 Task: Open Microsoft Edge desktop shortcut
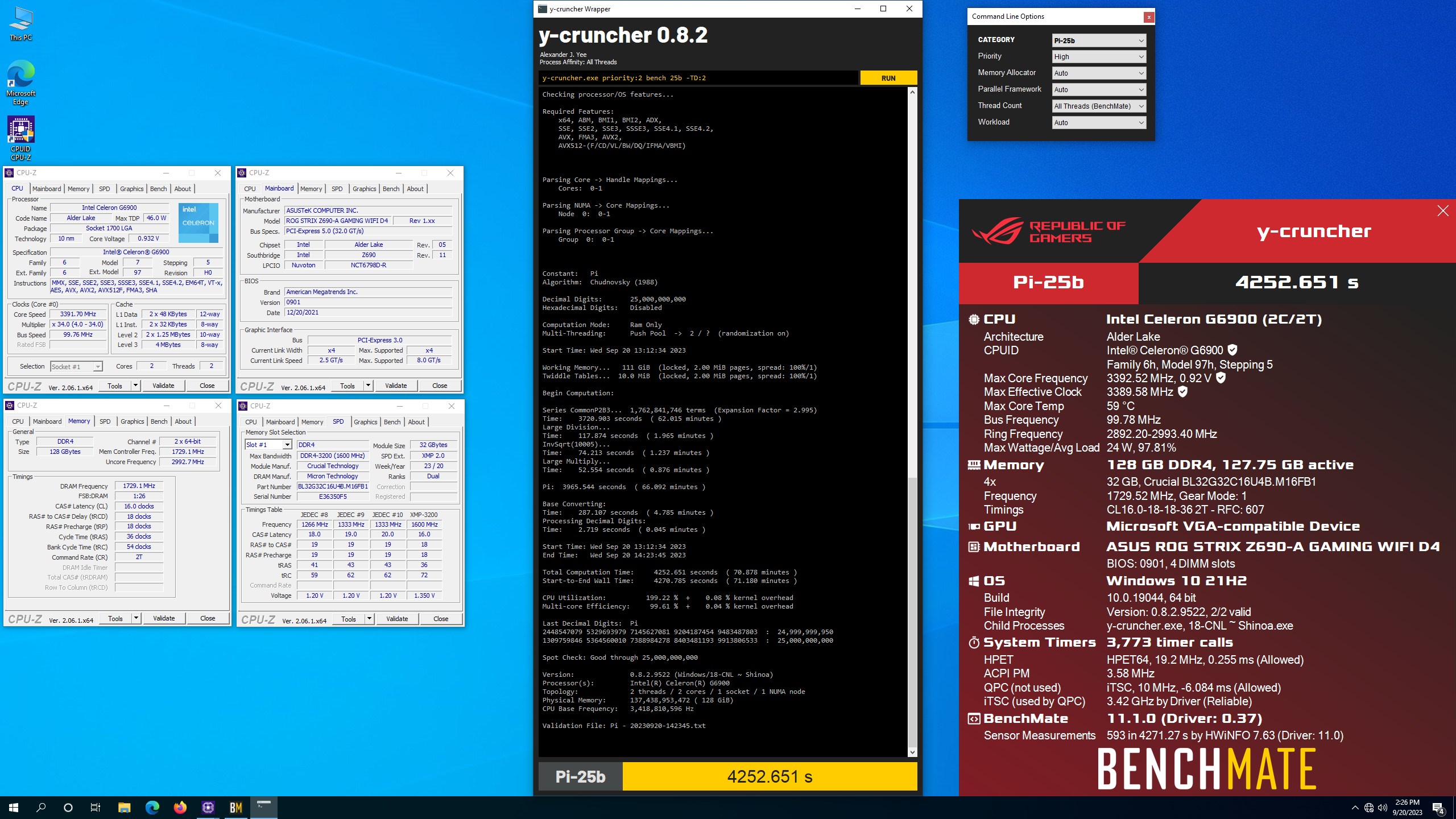coord(21,82)
